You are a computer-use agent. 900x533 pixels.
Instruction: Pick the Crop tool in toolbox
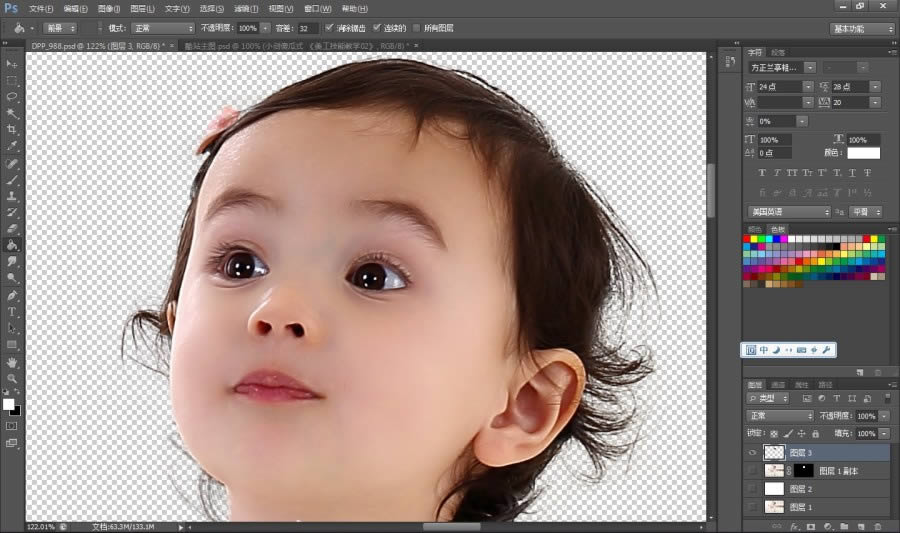(12, 130)
